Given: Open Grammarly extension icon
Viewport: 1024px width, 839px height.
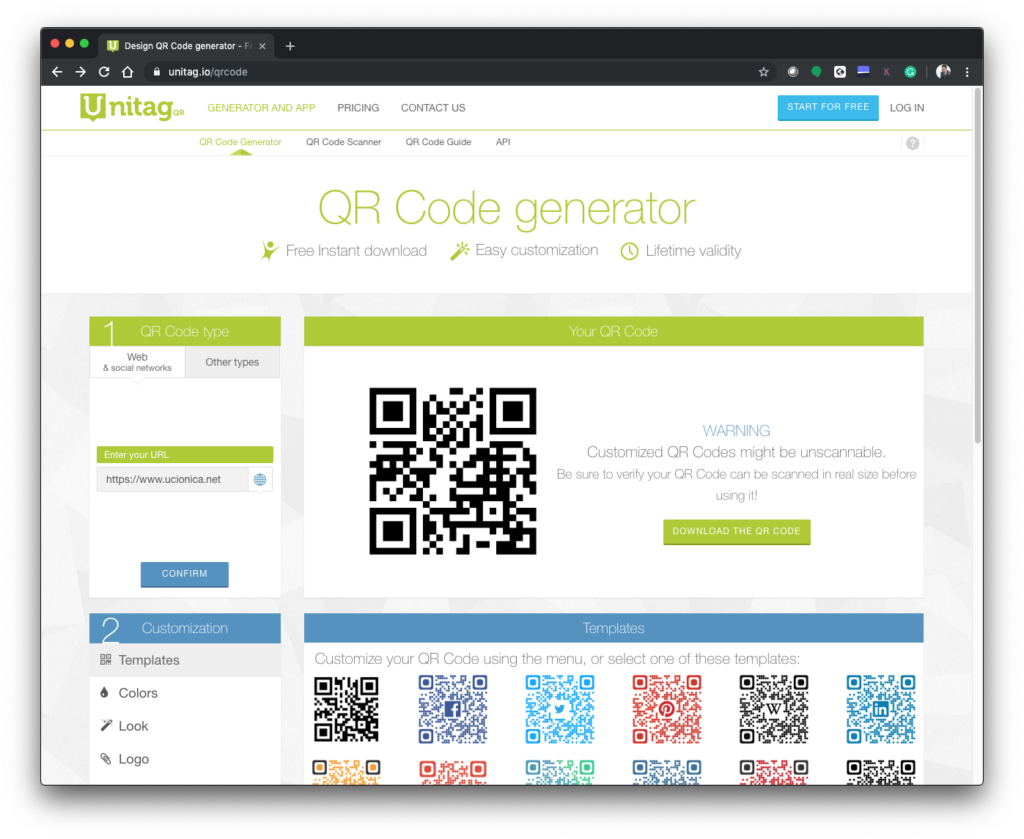Looking at the screenshot, I should pyautogui.click(x=910, y=72).
